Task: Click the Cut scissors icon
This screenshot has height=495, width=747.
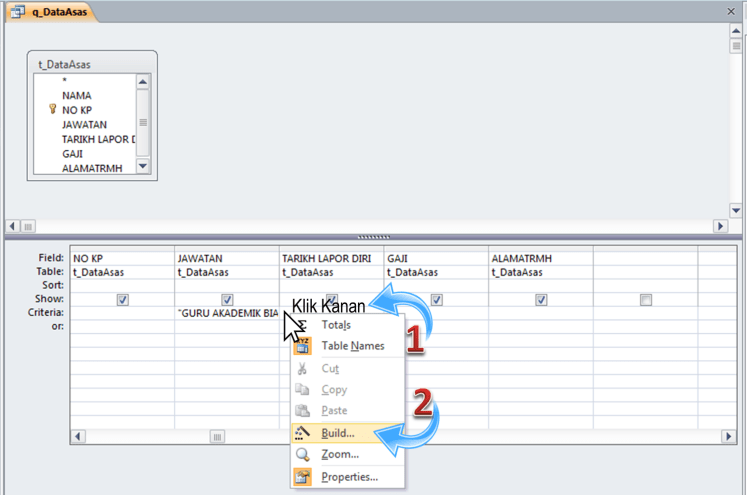Action: [302, 369]
